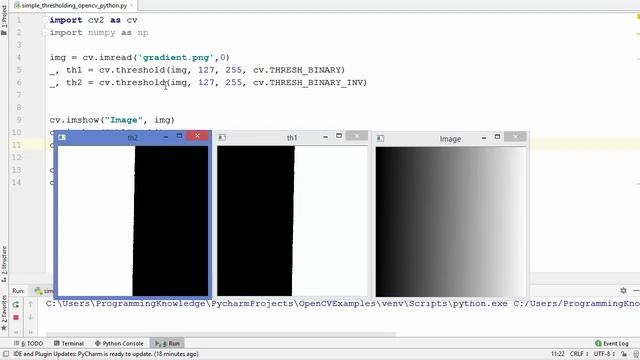
Task: Click the cursor position 11:22 indicator
Action: coord(558,354)
